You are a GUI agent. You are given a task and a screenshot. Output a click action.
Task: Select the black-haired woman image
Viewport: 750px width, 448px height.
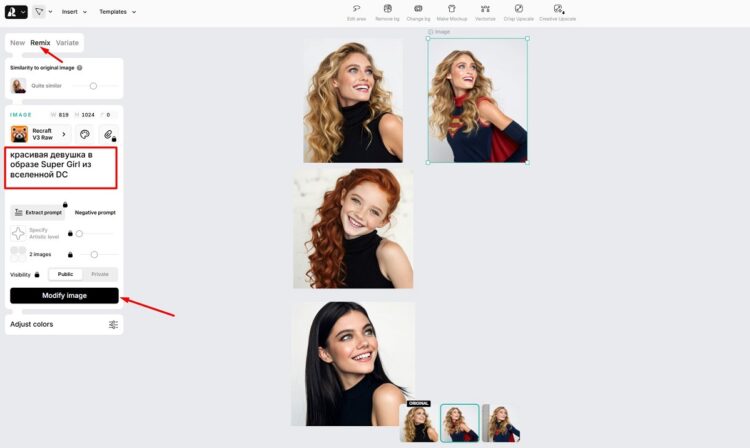[353, 364]
